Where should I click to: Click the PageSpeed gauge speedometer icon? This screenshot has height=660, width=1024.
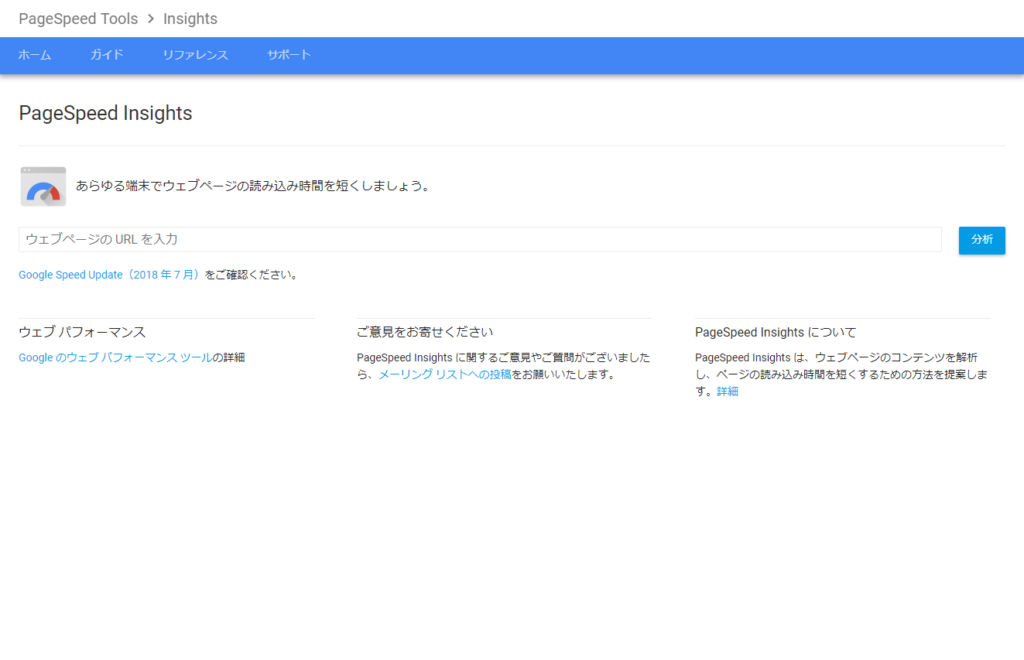point(43,187)
